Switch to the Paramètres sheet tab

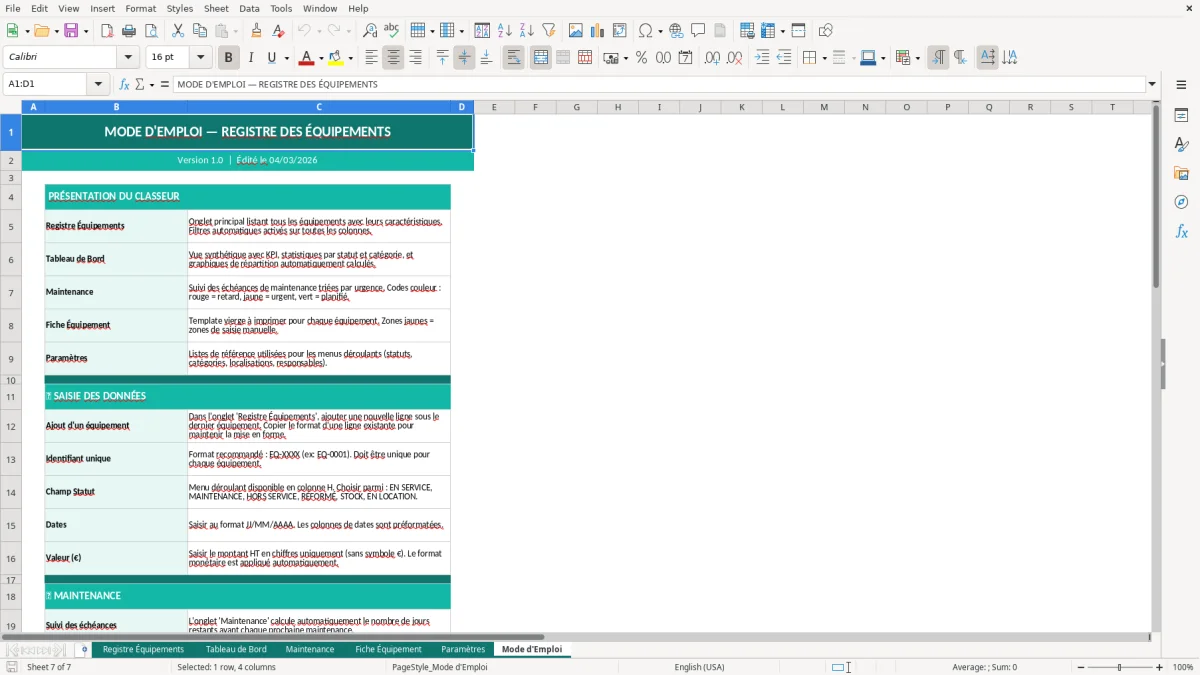(x=463, y=649)
